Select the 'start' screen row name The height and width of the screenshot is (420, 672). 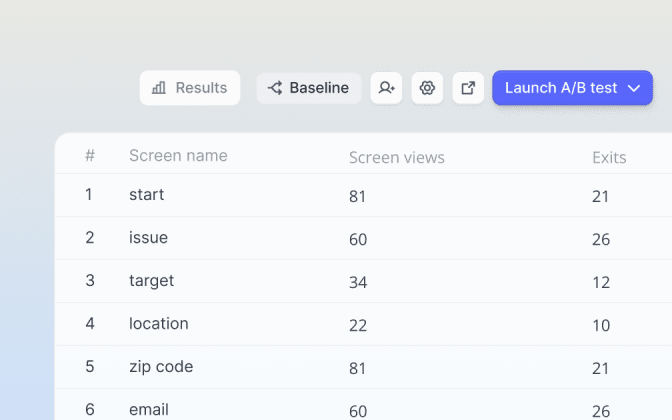147,195
